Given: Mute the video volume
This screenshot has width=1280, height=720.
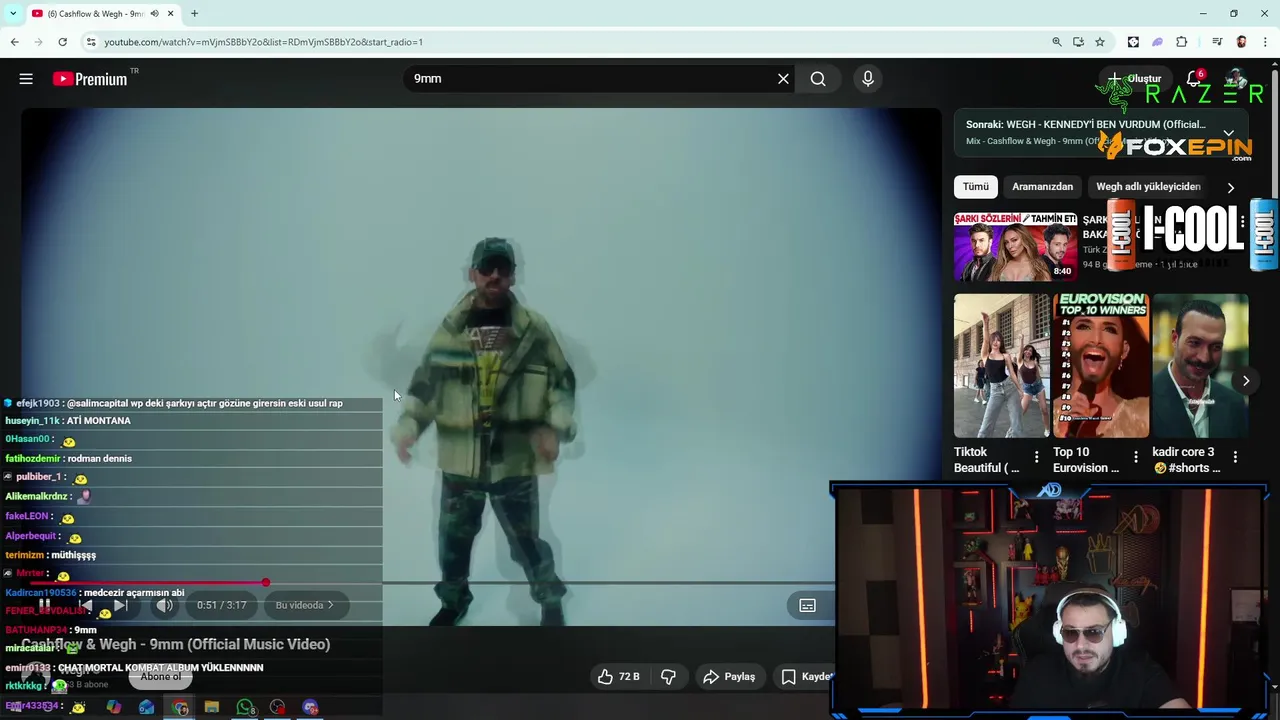Looking at the screenshot, I should click(x=165, y=605).
